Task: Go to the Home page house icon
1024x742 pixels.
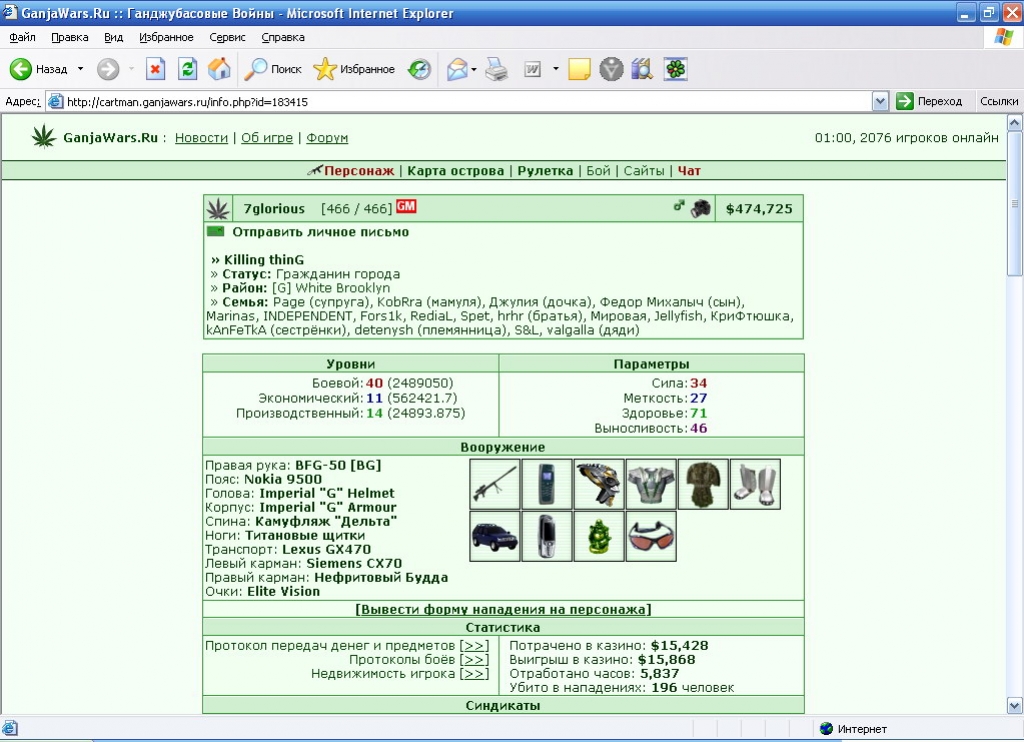Action: click(x=219, y=69)
